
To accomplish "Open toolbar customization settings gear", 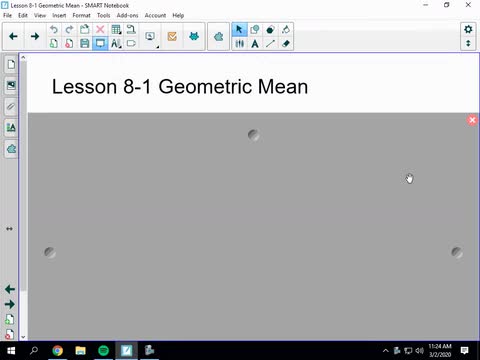I will 468,29.
